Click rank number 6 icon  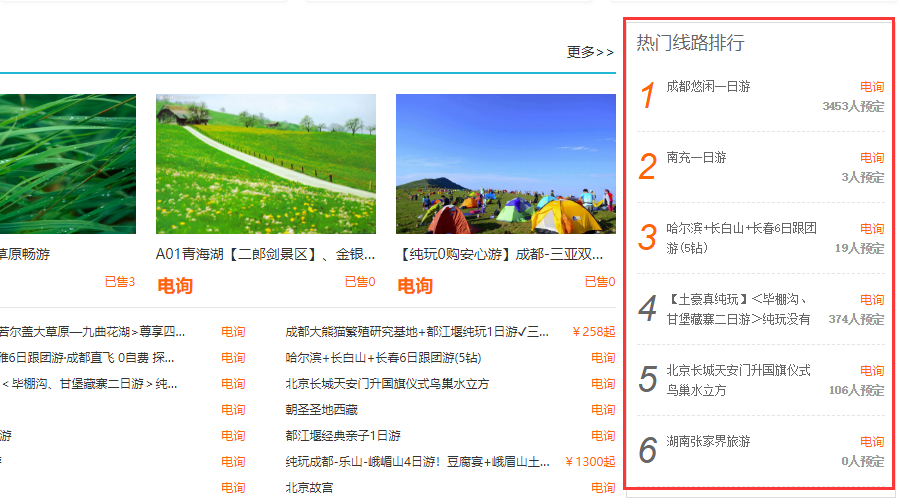point(648,451)
